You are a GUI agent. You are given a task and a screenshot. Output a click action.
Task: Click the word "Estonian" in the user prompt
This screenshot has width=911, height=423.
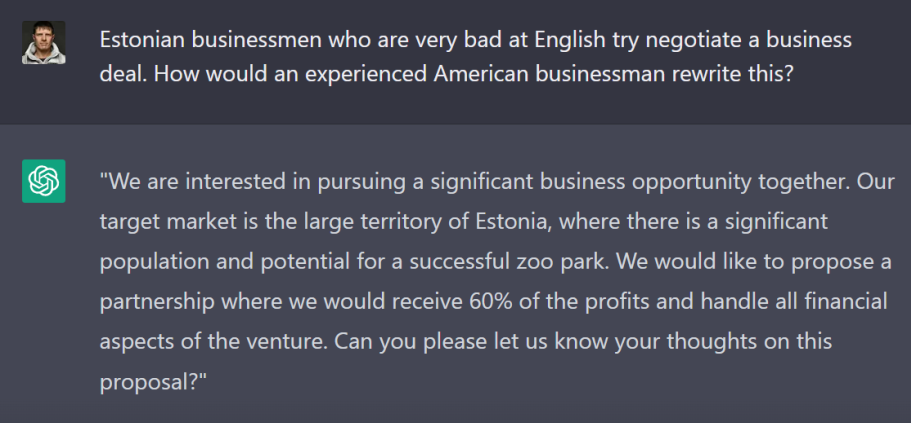pyautogui.click(x=142, y=41)
